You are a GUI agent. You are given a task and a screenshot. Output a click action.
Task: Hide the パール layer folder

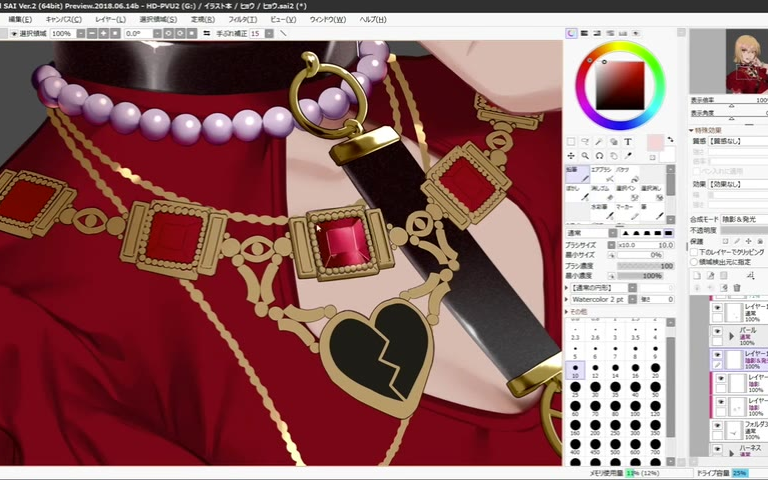pyautogui.click(x=717, y=333)
